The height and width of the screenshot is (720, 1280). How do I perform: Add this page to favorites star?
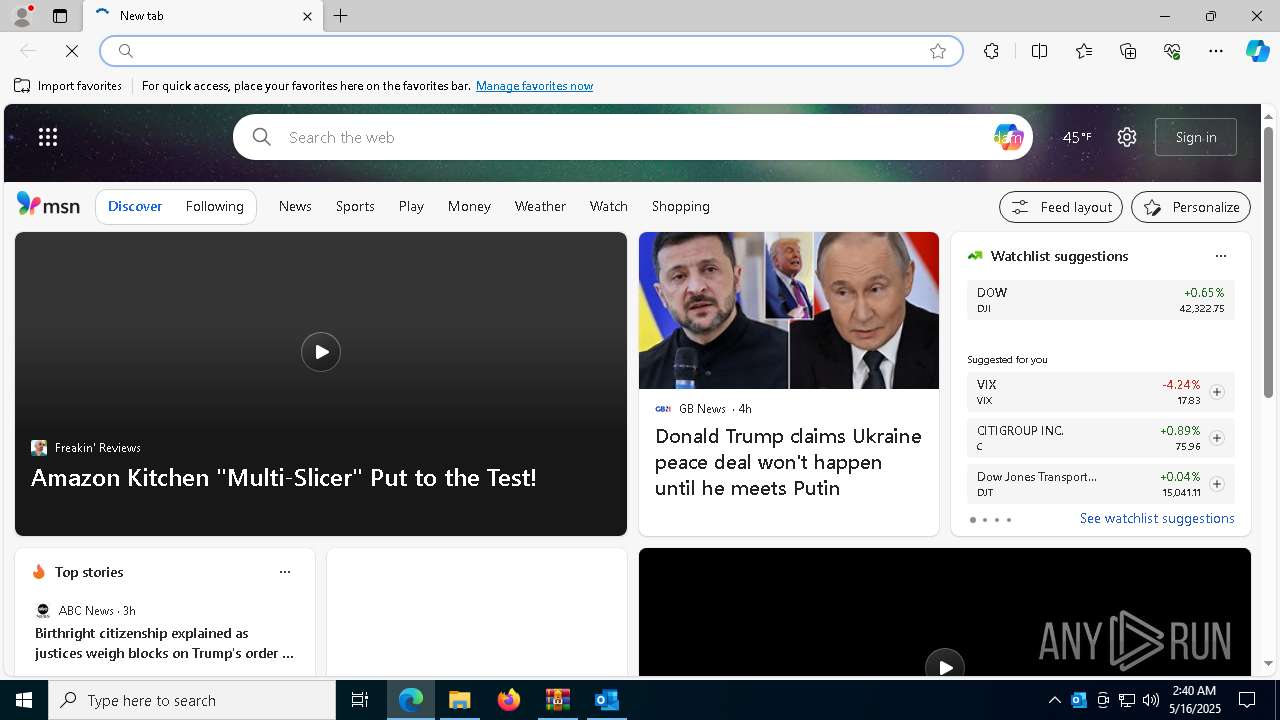pyautogui.click(x=938, y=51)
